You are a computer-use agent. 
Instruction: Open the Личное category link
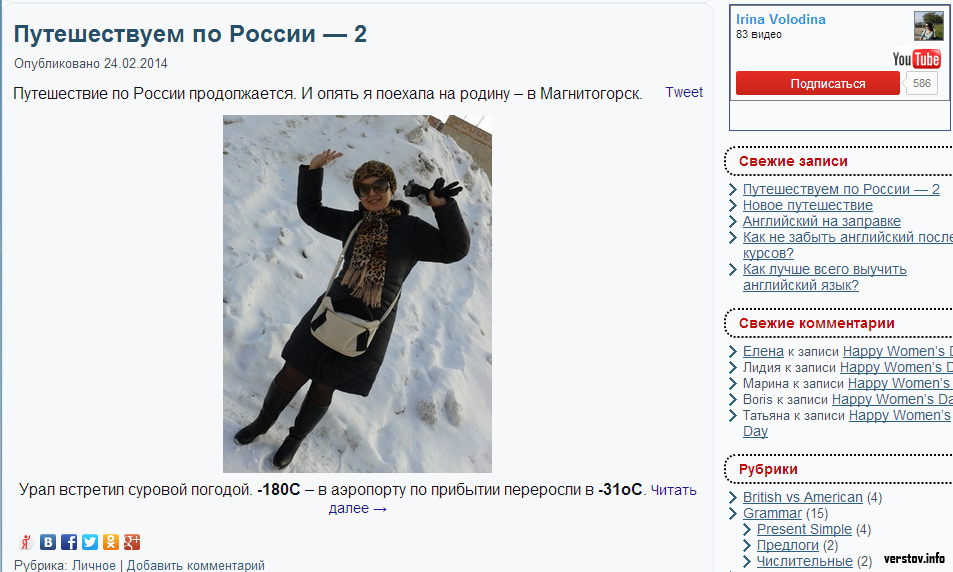tap(94, 565)
